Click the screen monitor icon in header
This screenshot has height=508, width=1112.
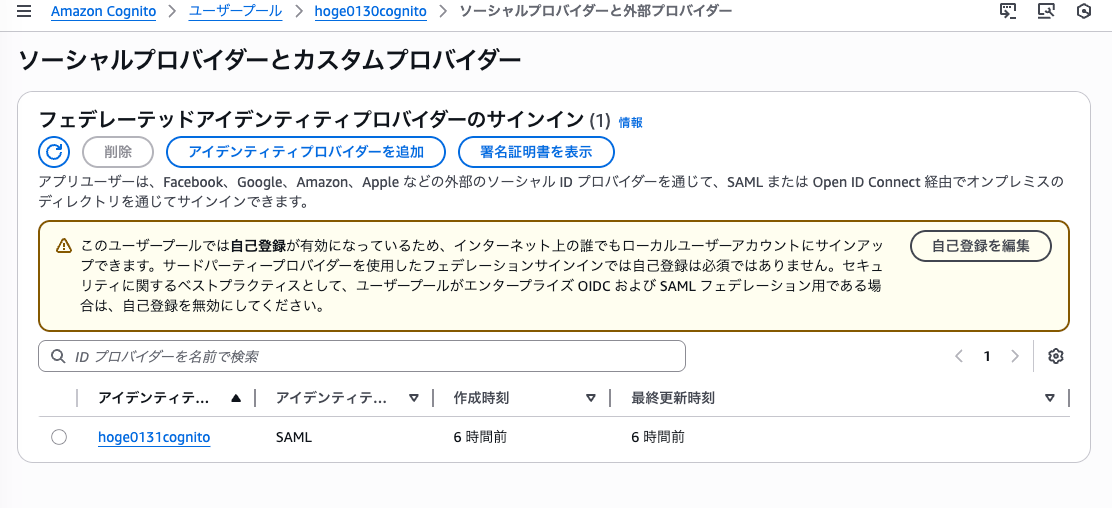point(1046,12)
